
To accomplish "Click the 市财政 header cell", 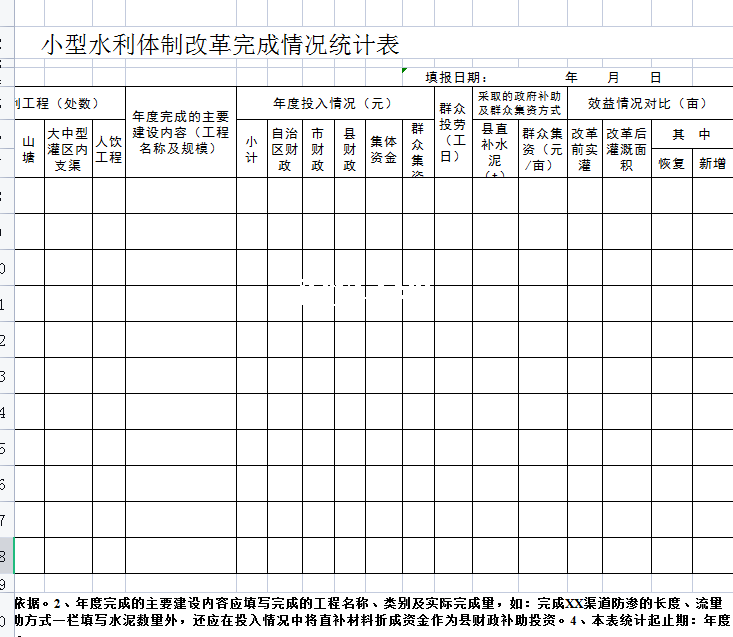I will click(318, 150).
